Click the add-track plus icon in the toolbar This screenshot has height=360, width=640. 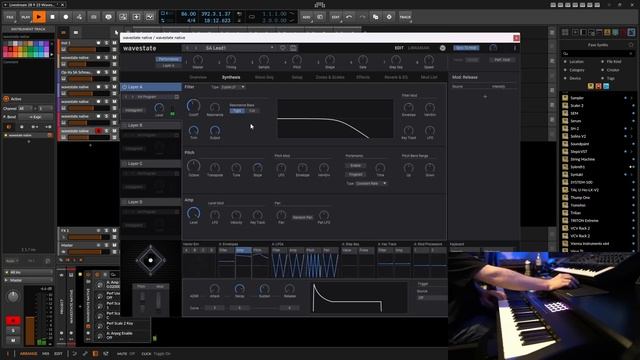coord(136,17)
